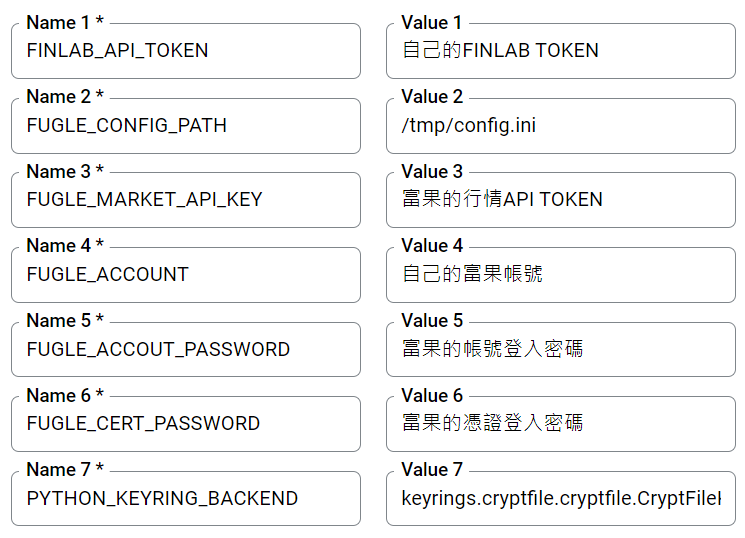Click the PYTHON_KEYRING_BACKEND name field
This screenshot has width=745, height=538.
point(185,499)
